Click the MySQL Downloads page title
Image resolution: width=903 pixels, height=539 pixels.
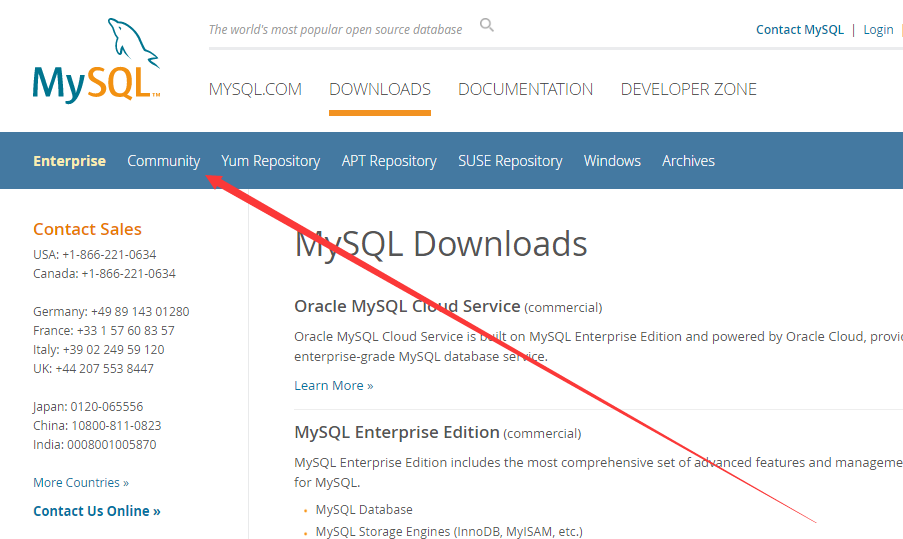441,244
